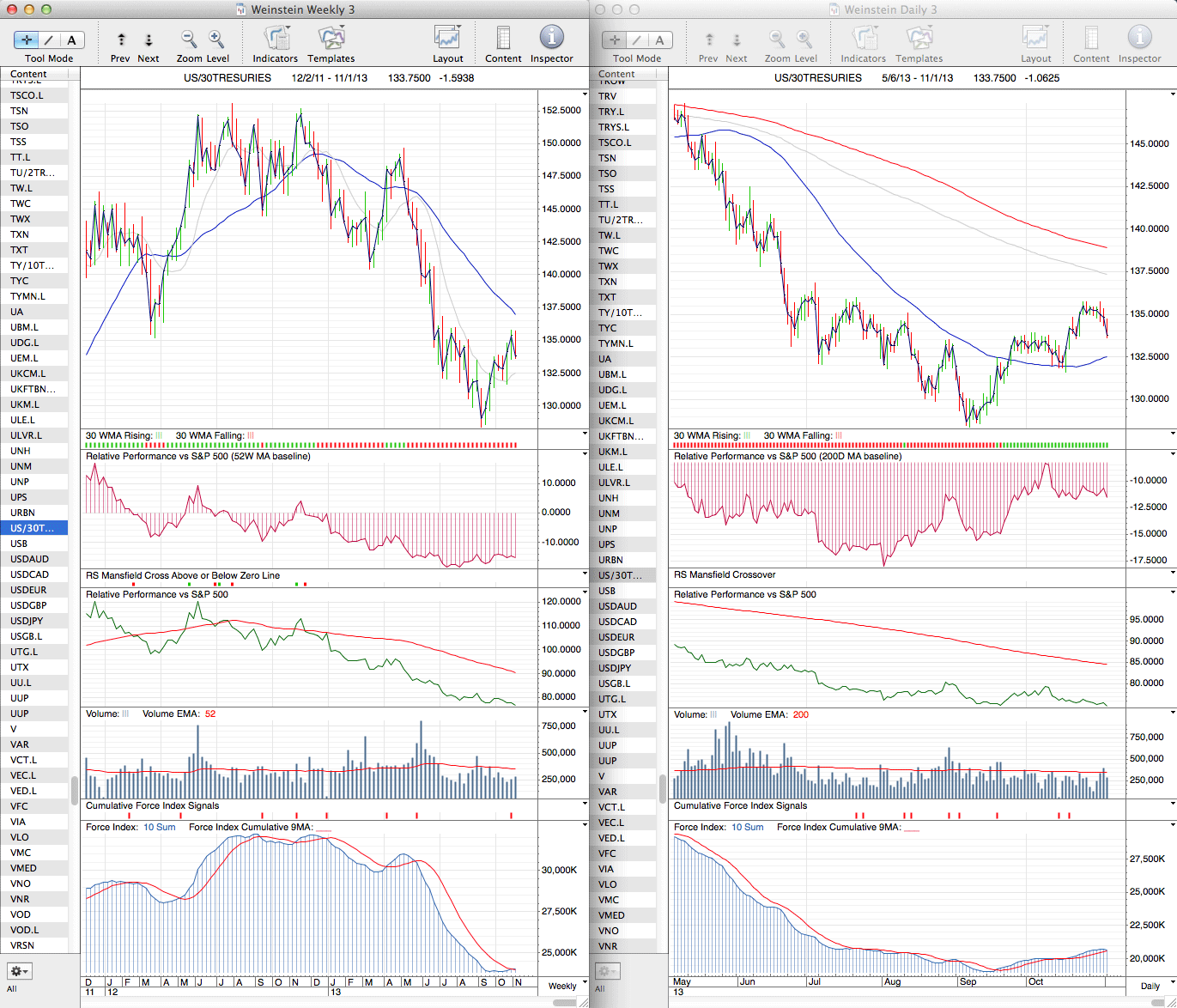This screenshot has width=1177, height=1008.
Task: Expand the 30 WMA Rising pane menu arrow
Action: 585,434
